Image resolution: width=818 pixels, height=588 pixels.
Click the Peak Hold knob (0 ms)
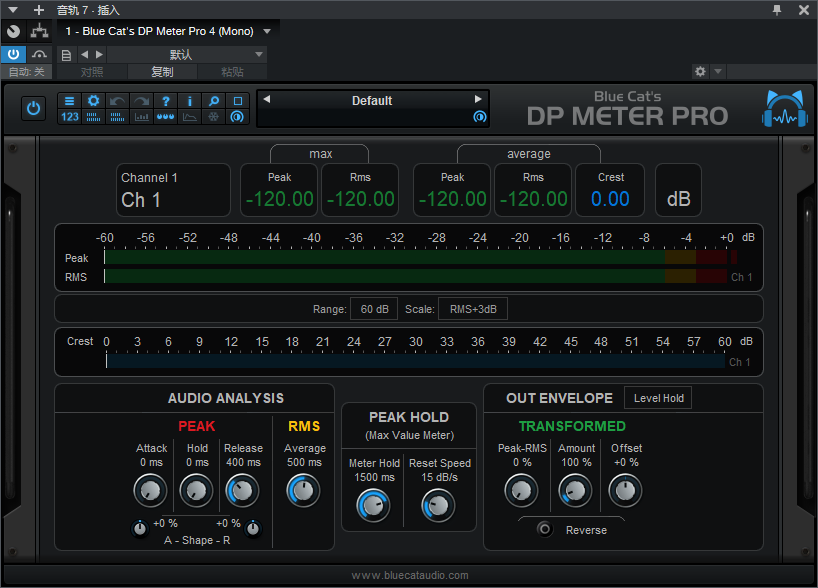pos(196,490)
